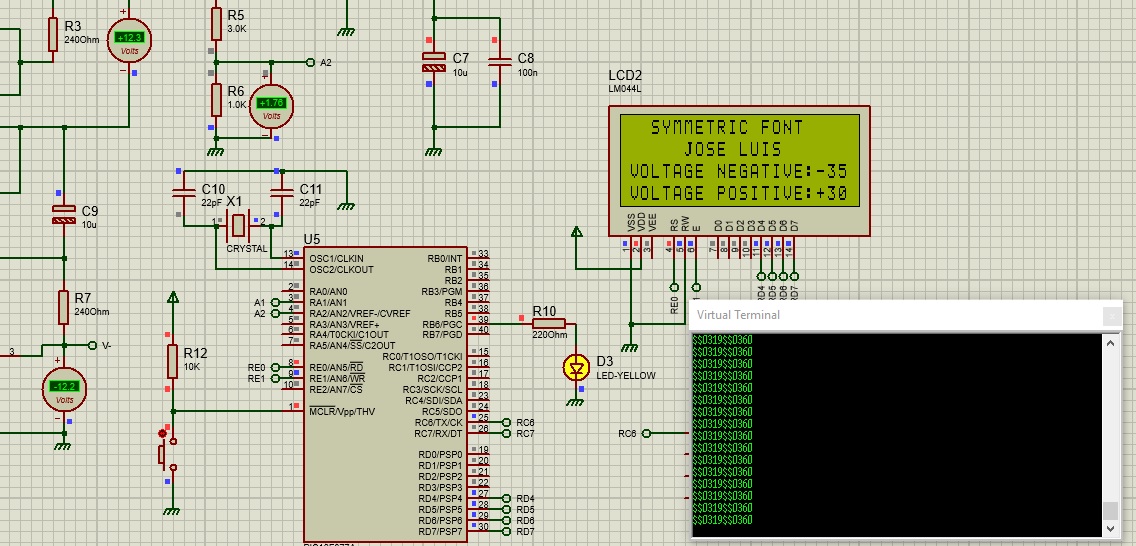Click the push button's red actuator dot
Viewport: 1136px width, 546px height.
[x=162, y=433]
